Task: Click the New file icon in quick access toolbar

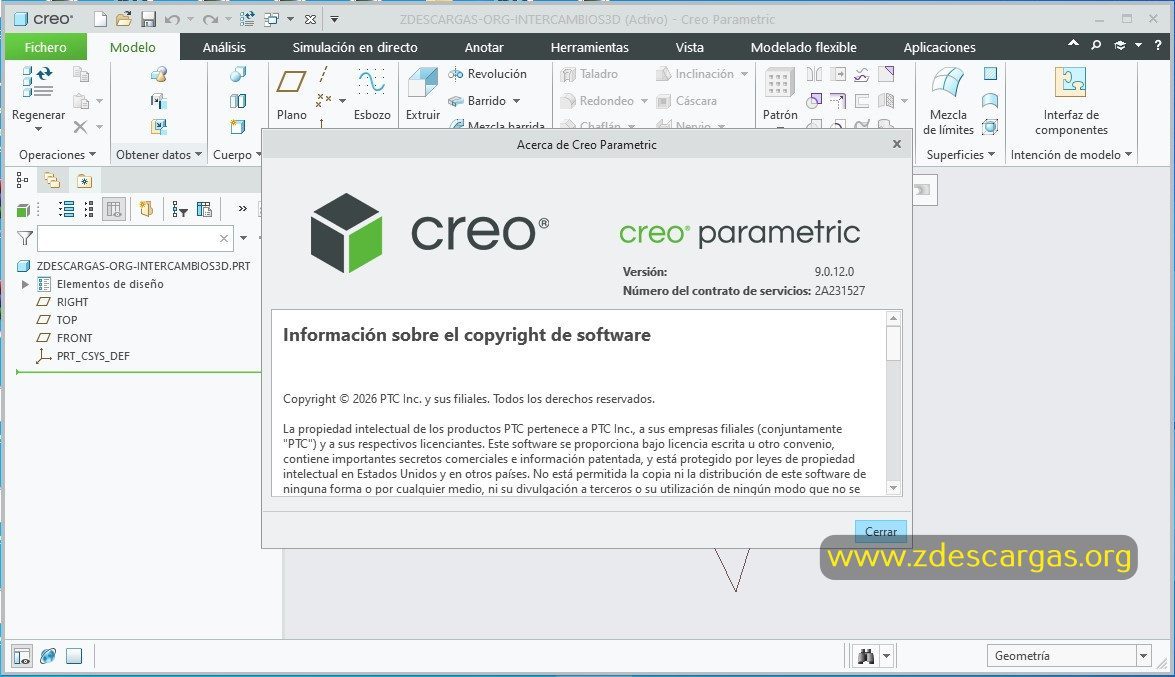Action: point(100,19)
